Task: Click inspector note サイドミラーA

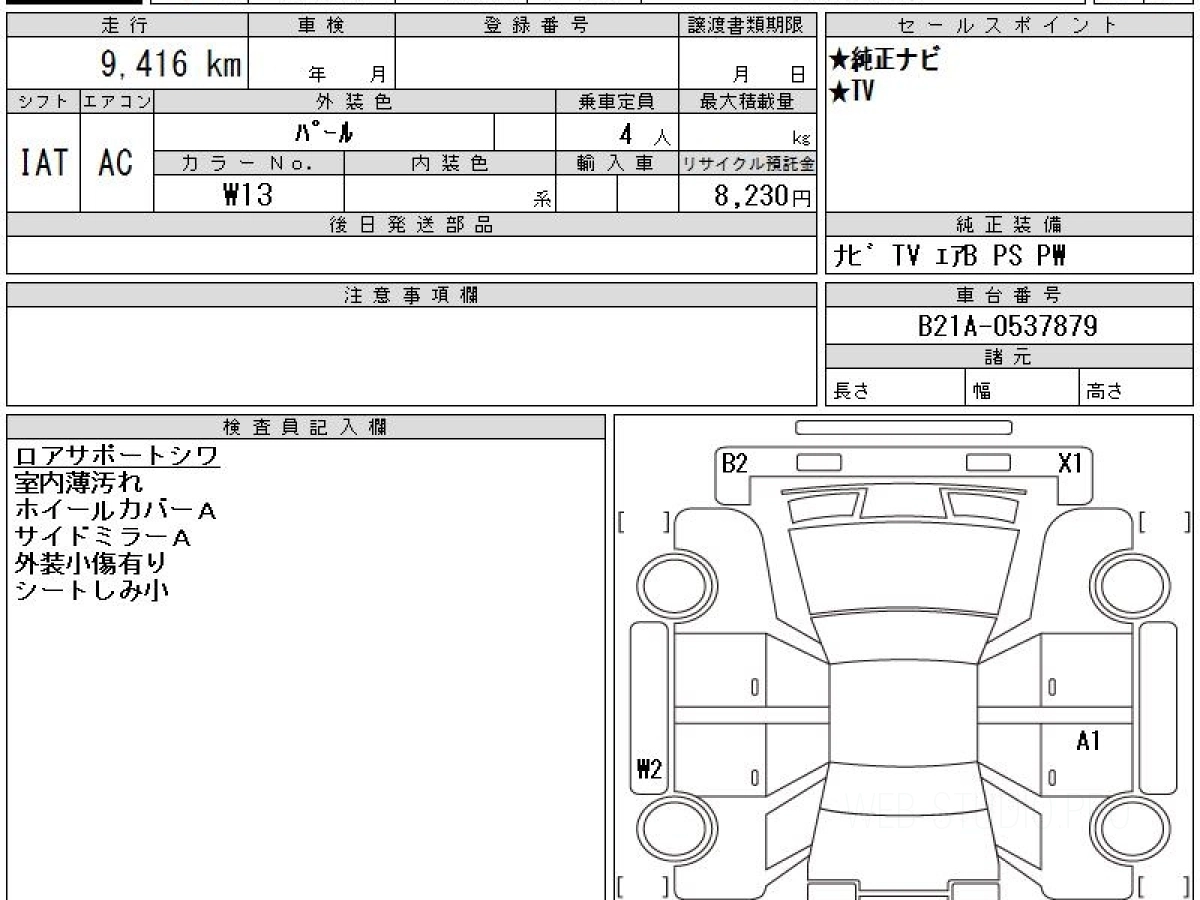Action: (x=102, y=537)
